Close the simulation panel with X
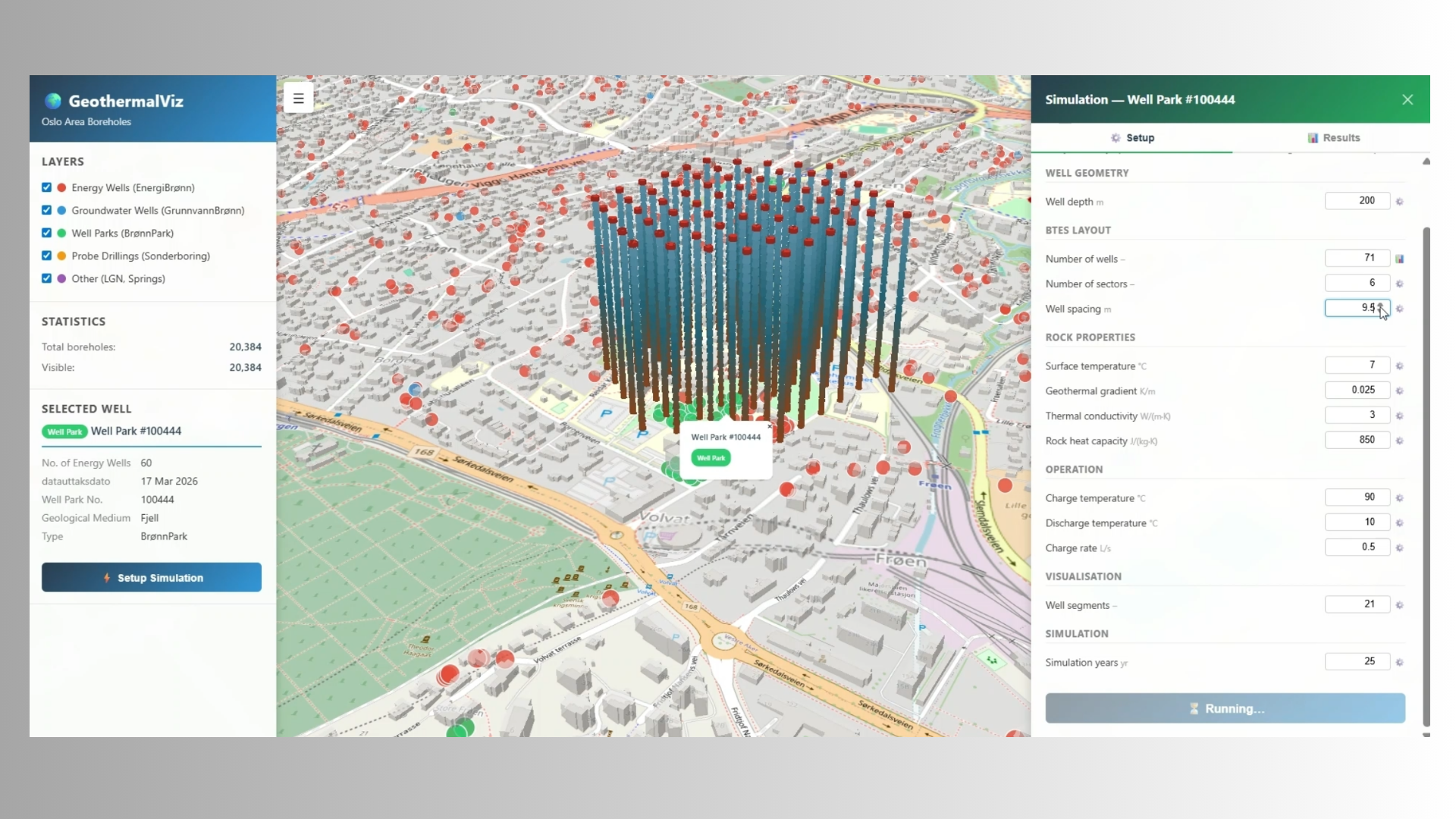Viewport: 1456px width, 819px height. [x=1407, y=99]
